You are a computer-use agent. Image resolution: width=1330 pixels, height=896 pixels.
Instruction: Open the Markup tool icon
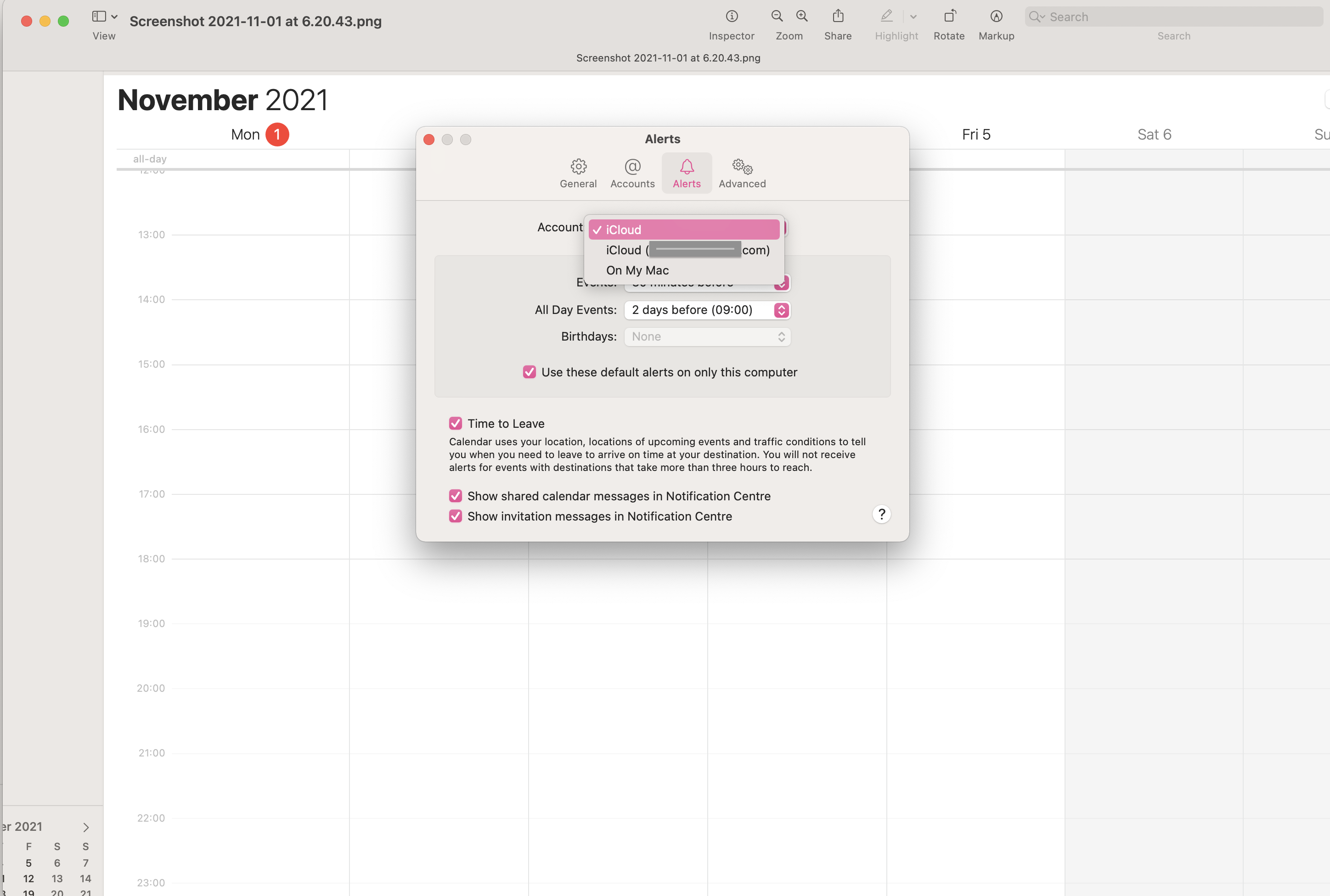(996, 17)
